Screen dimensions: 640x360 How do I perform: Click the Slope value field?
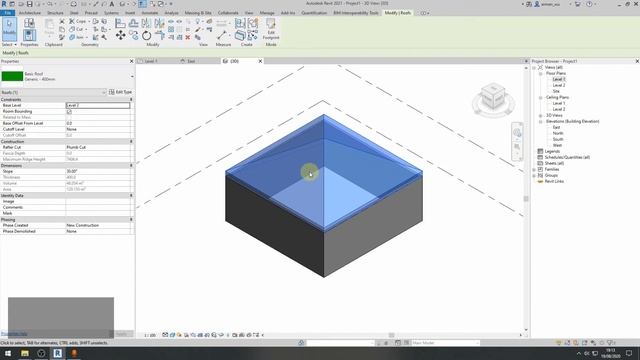(x=98, y=171)
